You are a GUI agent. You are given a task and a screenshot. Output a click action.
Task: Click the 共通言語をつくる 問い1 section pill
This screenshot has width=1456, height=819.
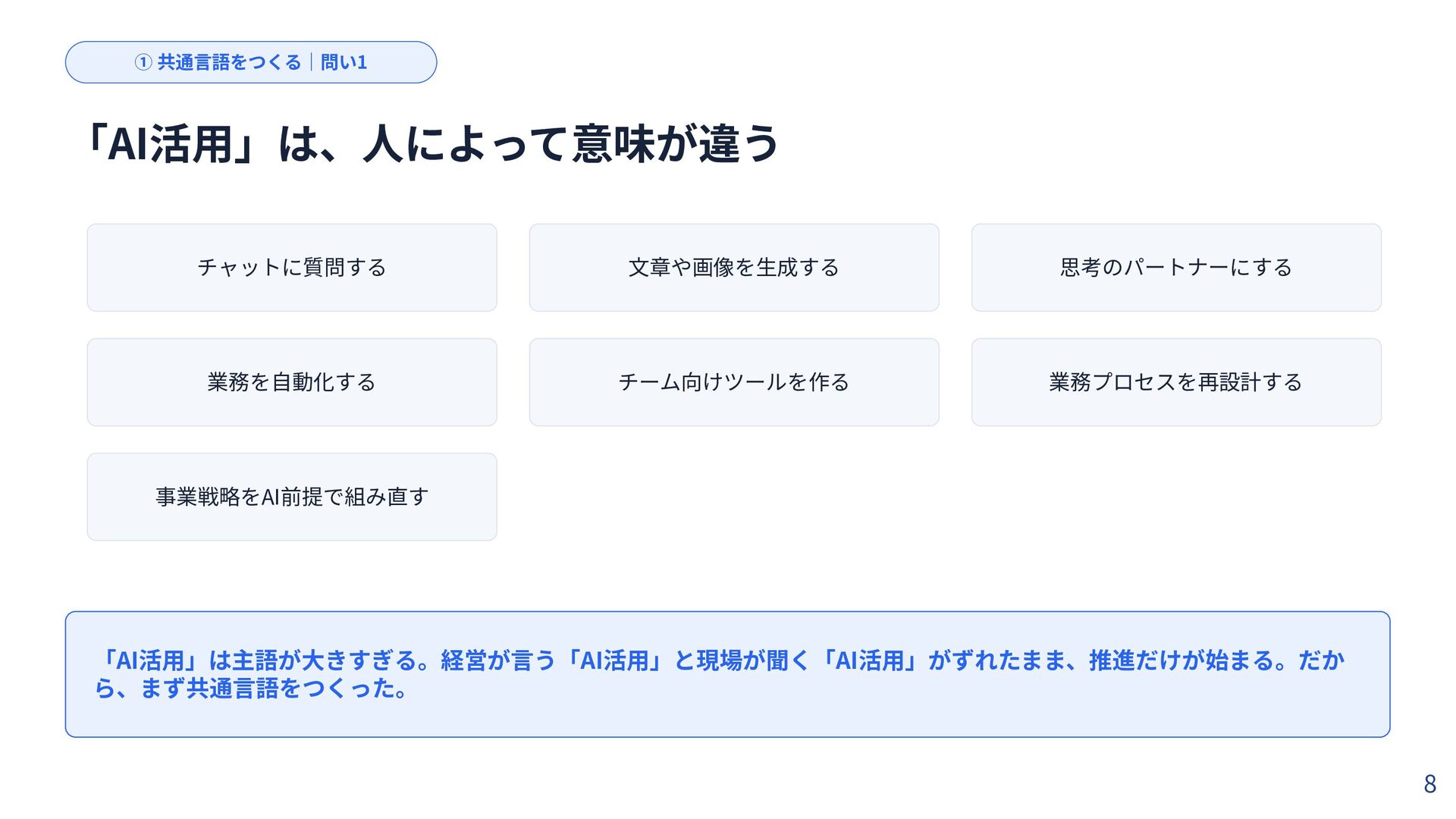(x=251, y=62)
